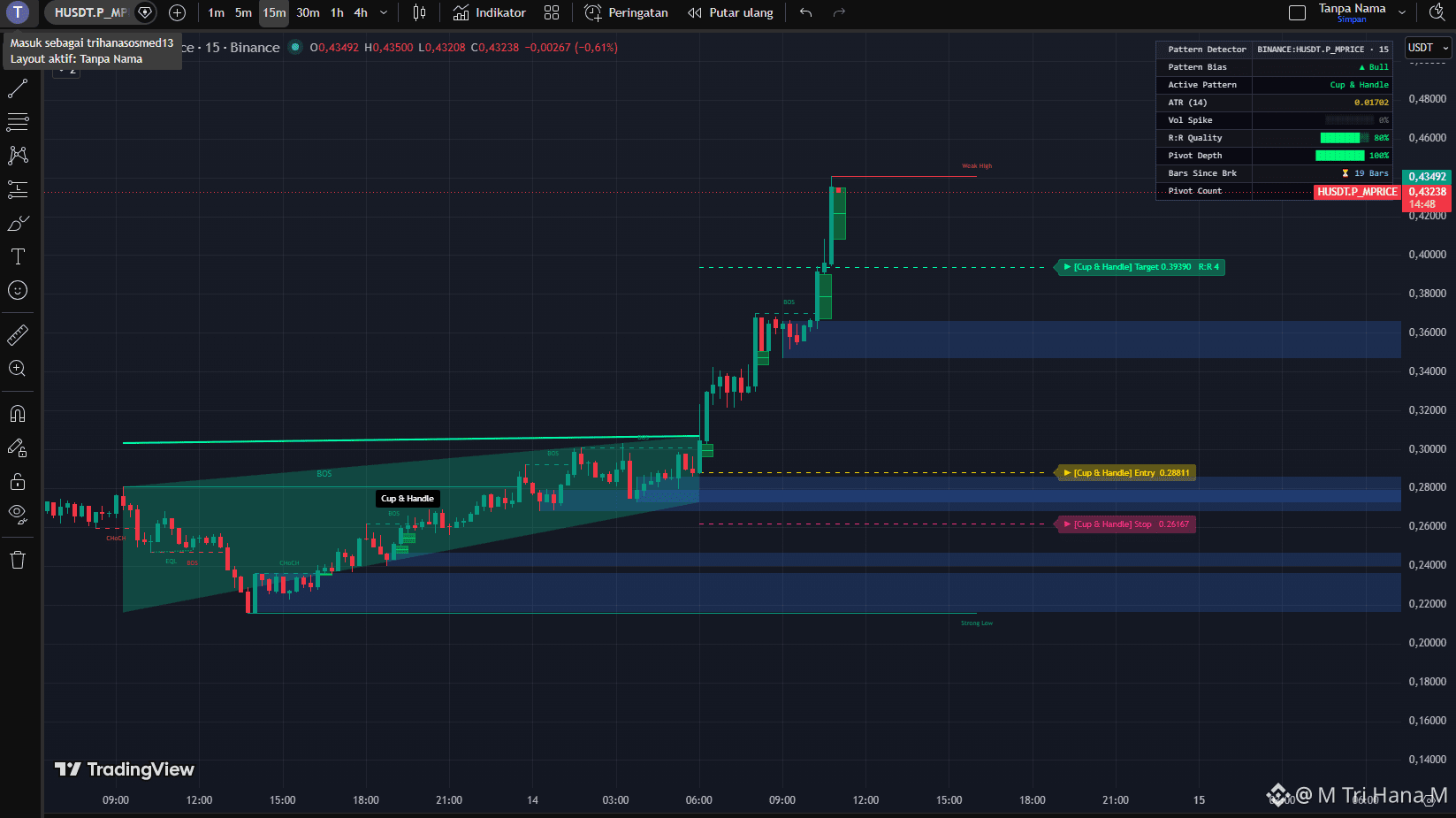
Task: Click the Strong Low label
Action: (977, 623)
